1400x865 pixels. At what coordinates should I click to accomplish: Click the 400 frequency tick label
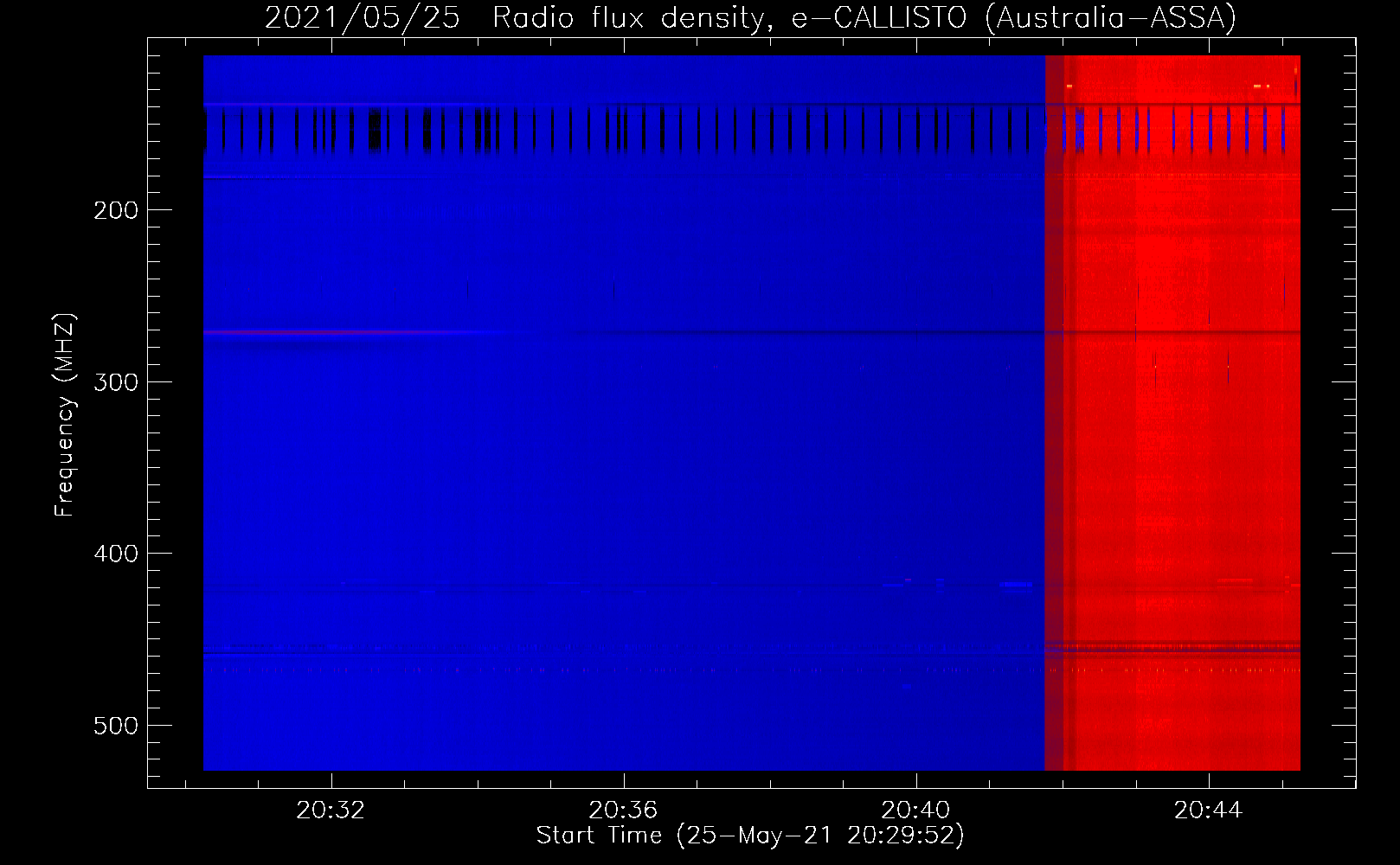tap(115, 553)
